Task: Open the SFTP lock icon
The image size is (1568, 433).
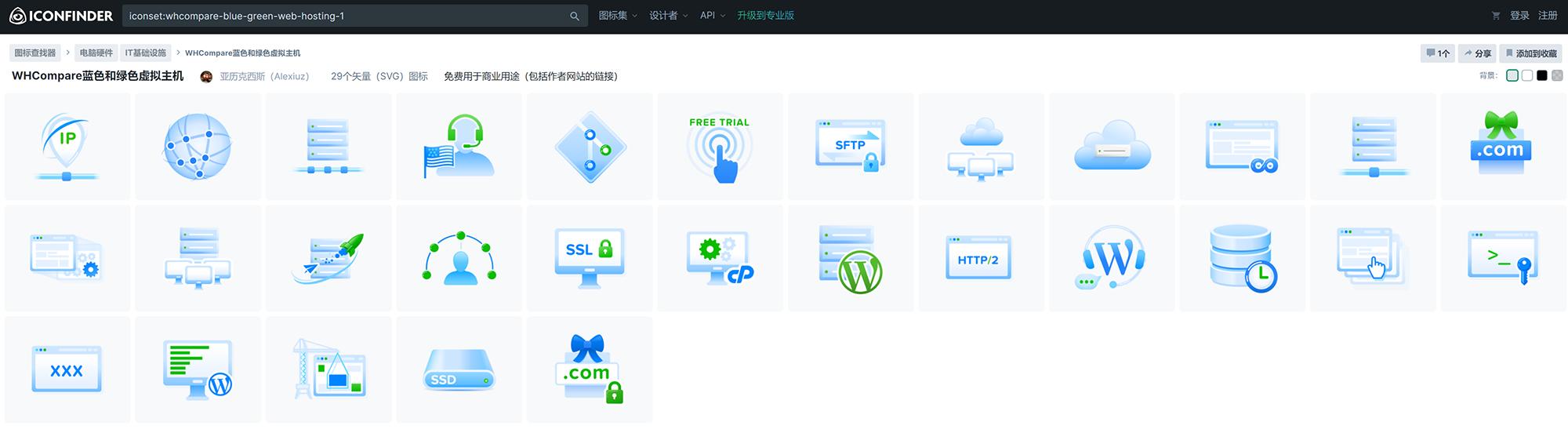Action: click(x=851, y=146)
